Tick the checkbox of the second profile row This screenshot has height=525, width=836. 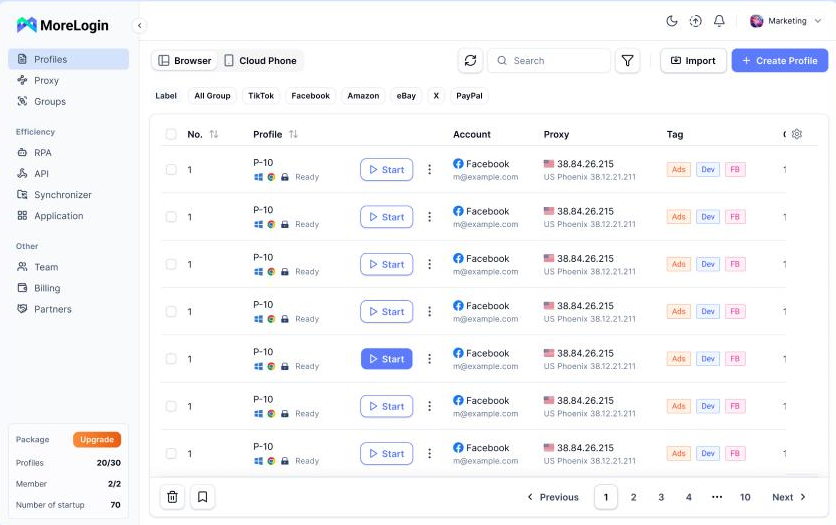171,217
